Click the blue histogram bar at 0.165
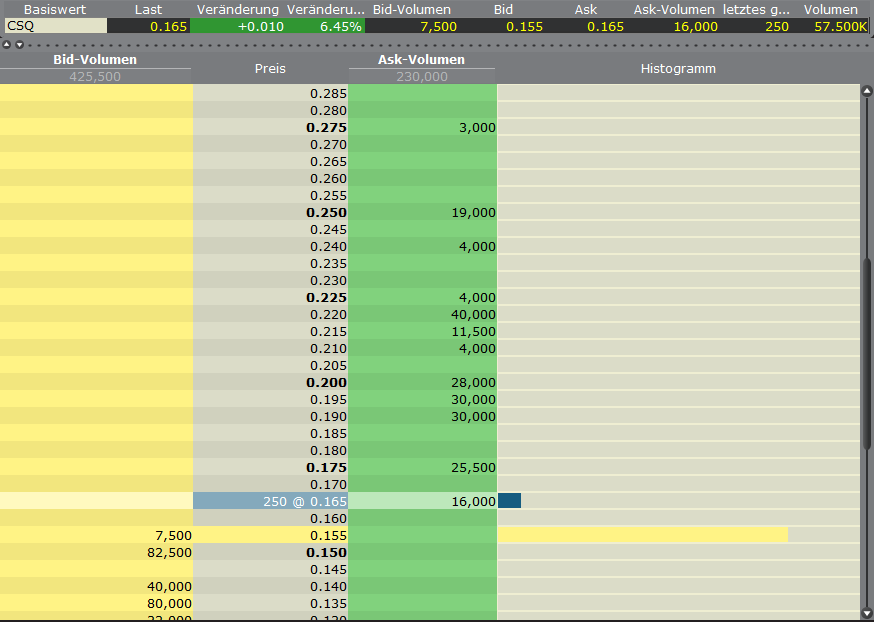The image size is (874, 622). coord(509,500)
